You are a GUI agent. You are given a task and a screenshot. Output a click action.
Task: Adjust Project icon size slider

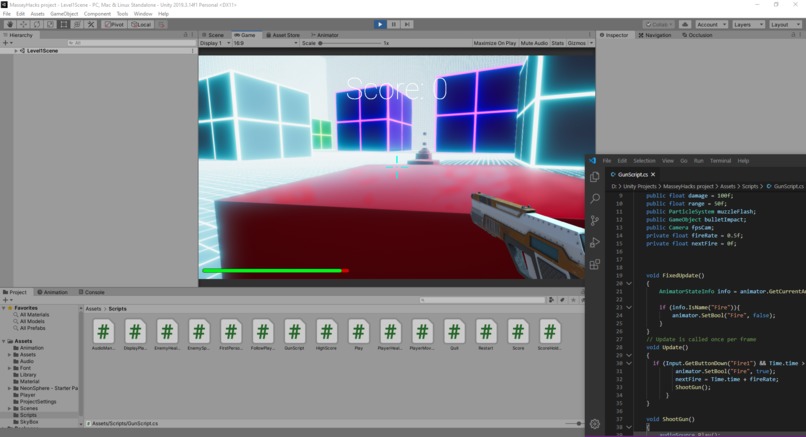573,424
